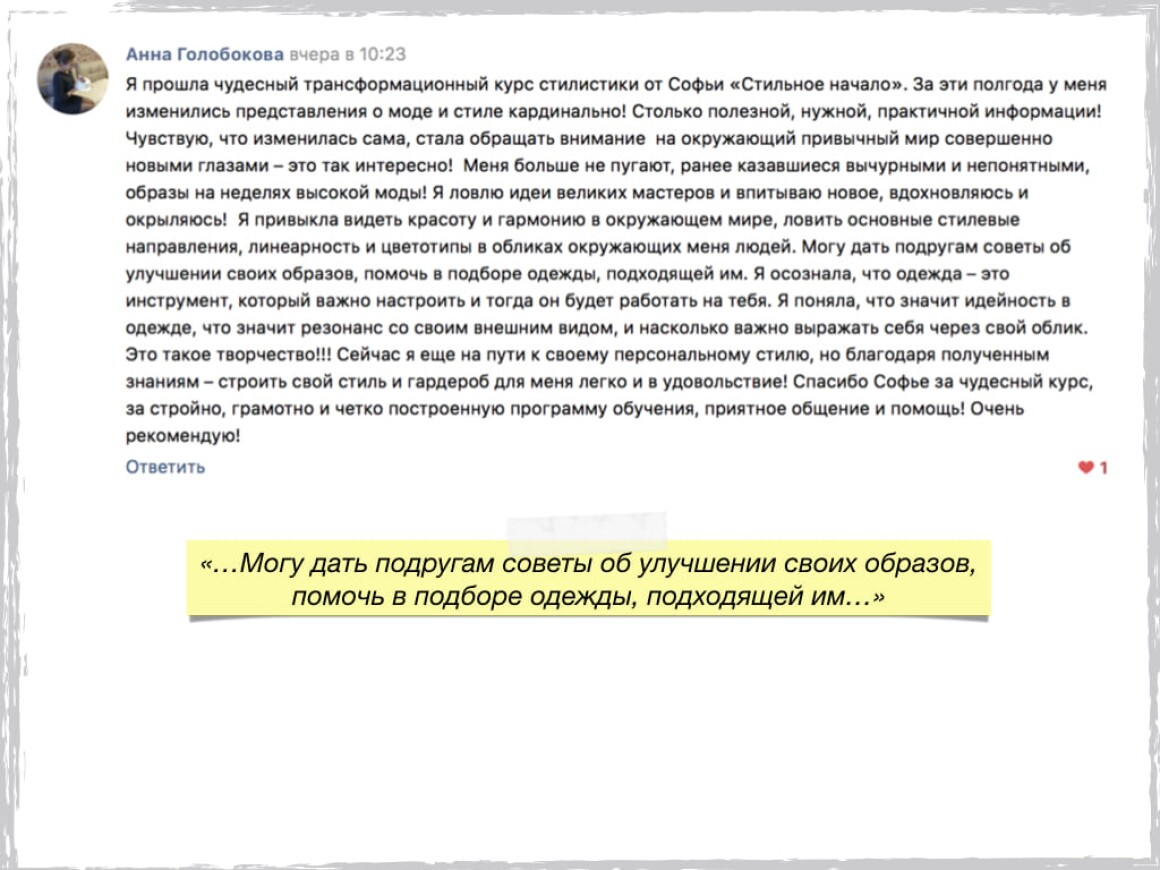The width and height of the screenshot is (1160, 870).
Task: Click the like count 1
Action: coord(1103,468)
